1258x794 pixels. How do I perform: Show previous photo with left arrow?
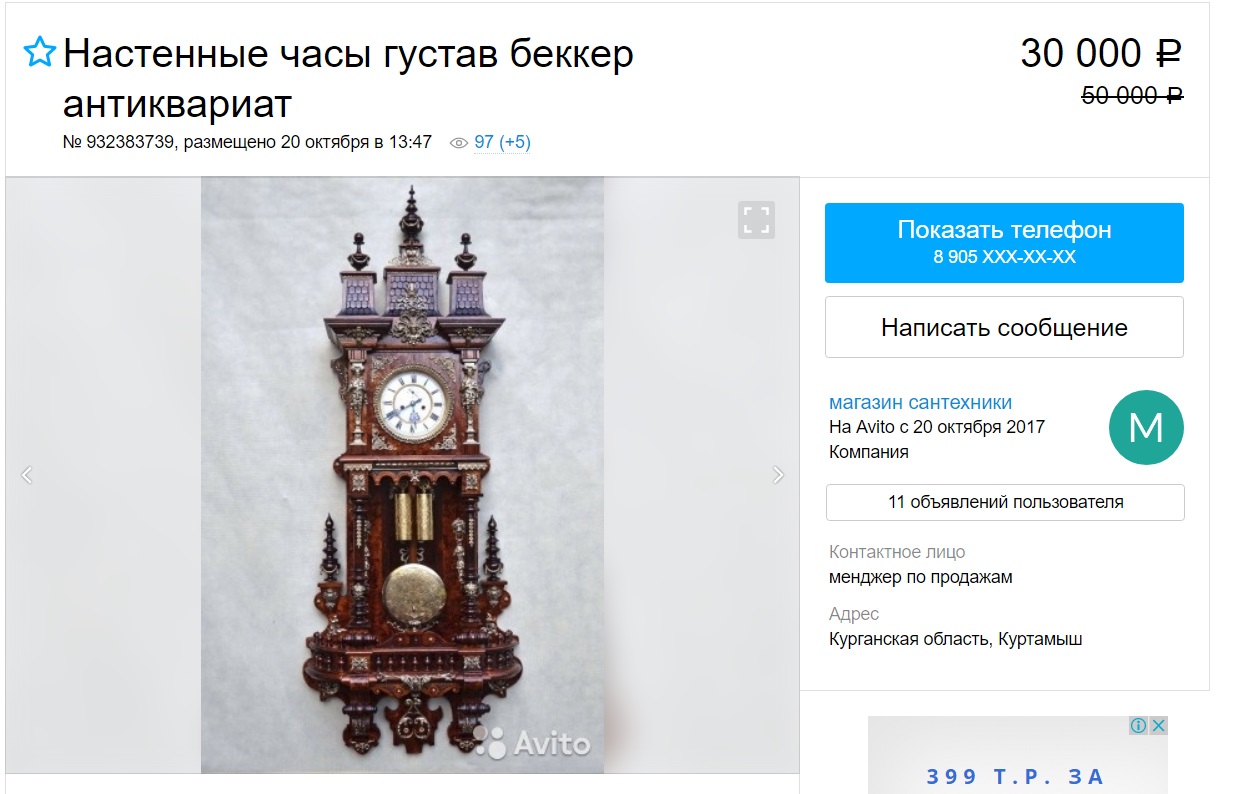point(27,475)
